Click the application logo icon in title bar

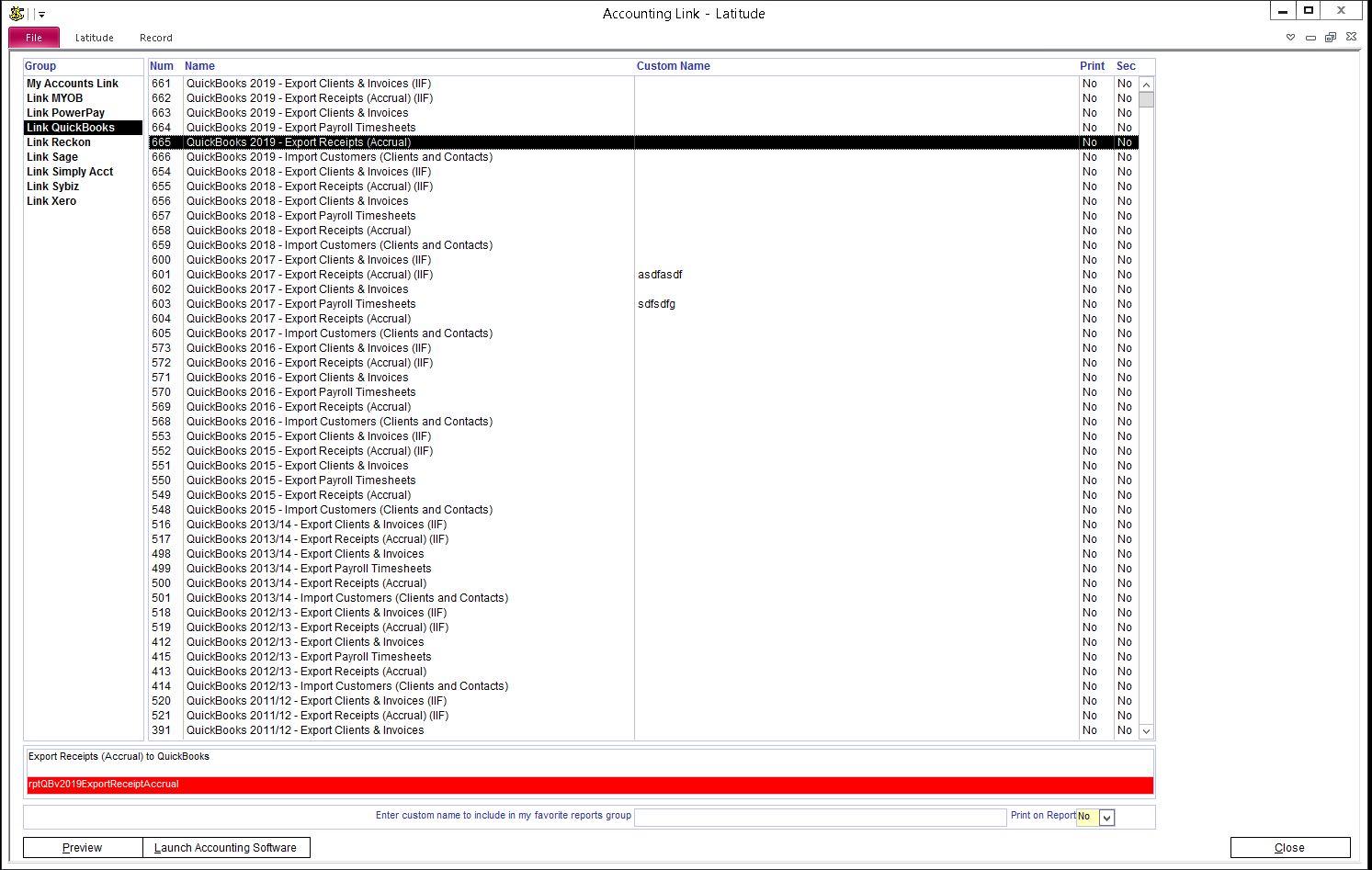click(x=17, y=13)
